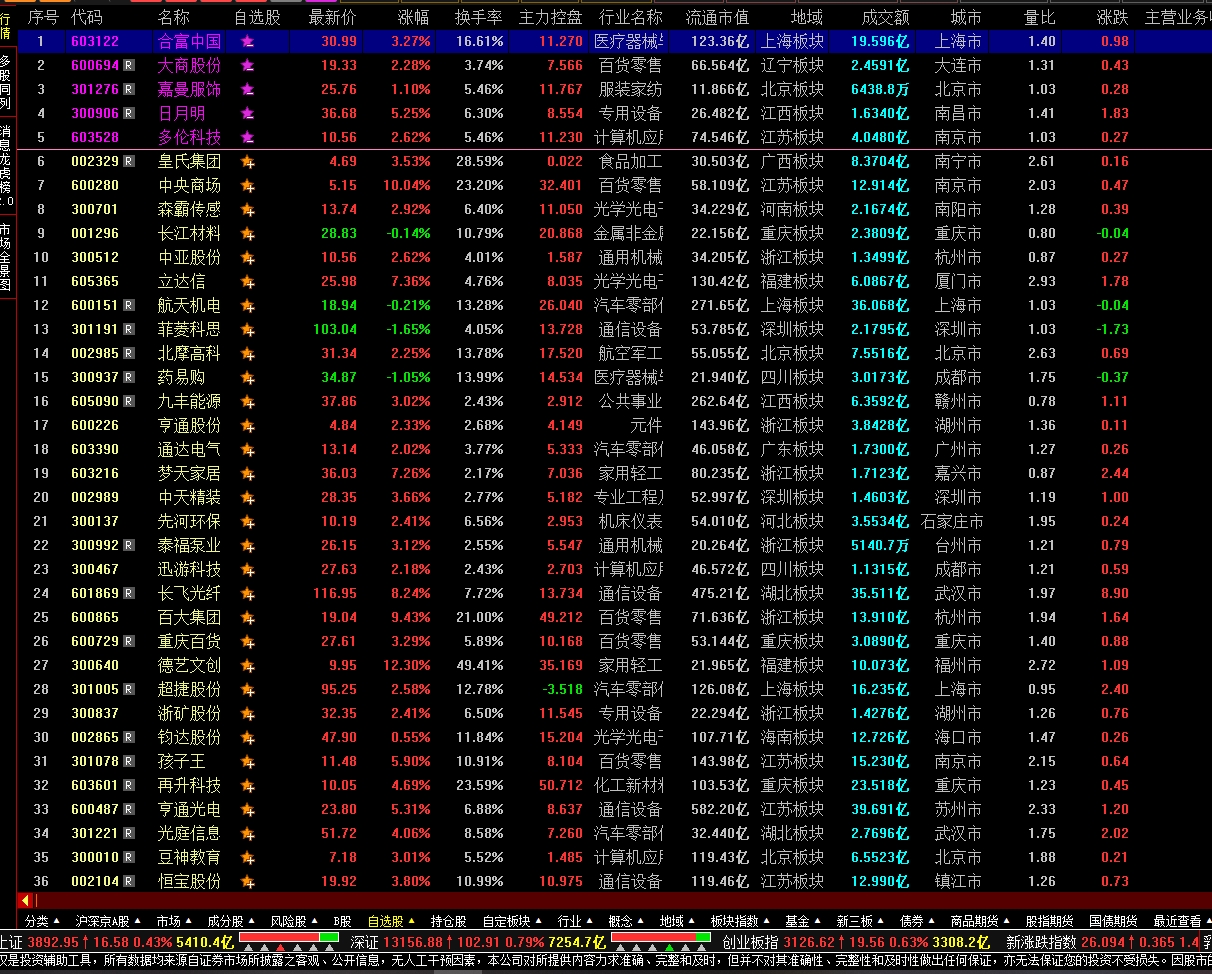Sort by the 涨幅 column header
Screen dimensions: 1212x974
tap(413, 17)
